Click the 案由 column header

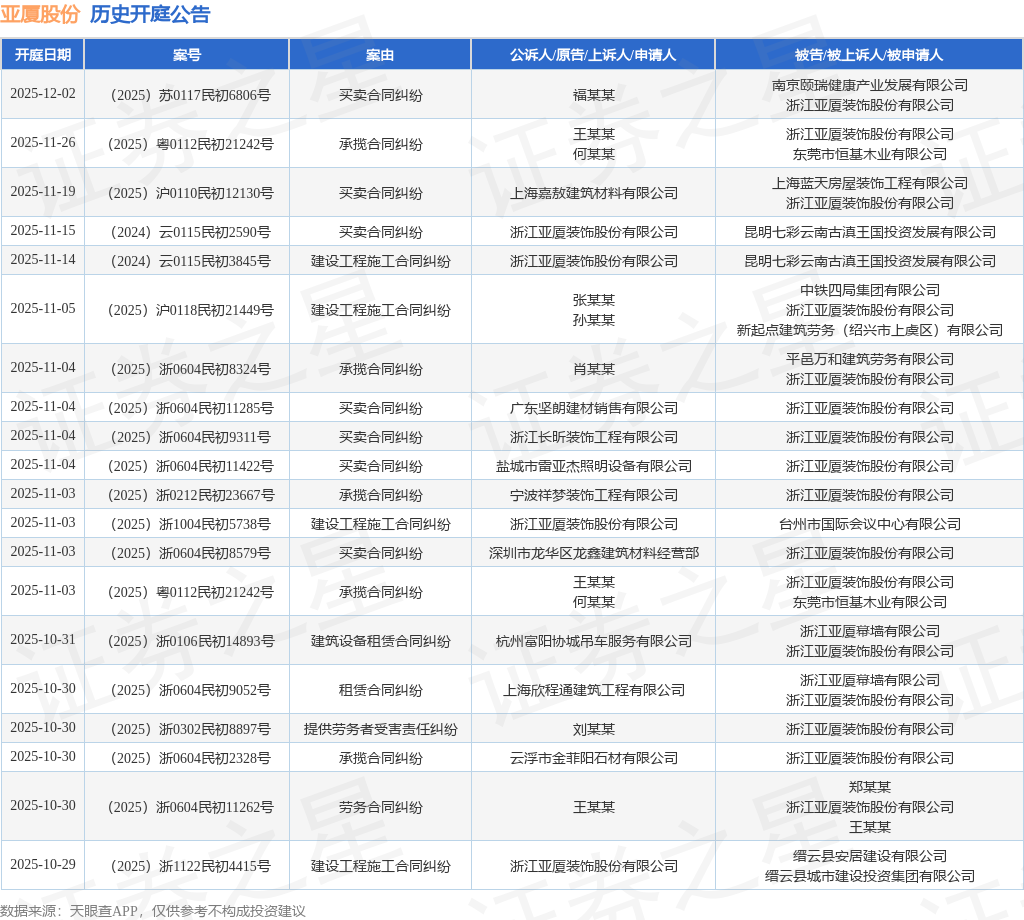point(380,55)
